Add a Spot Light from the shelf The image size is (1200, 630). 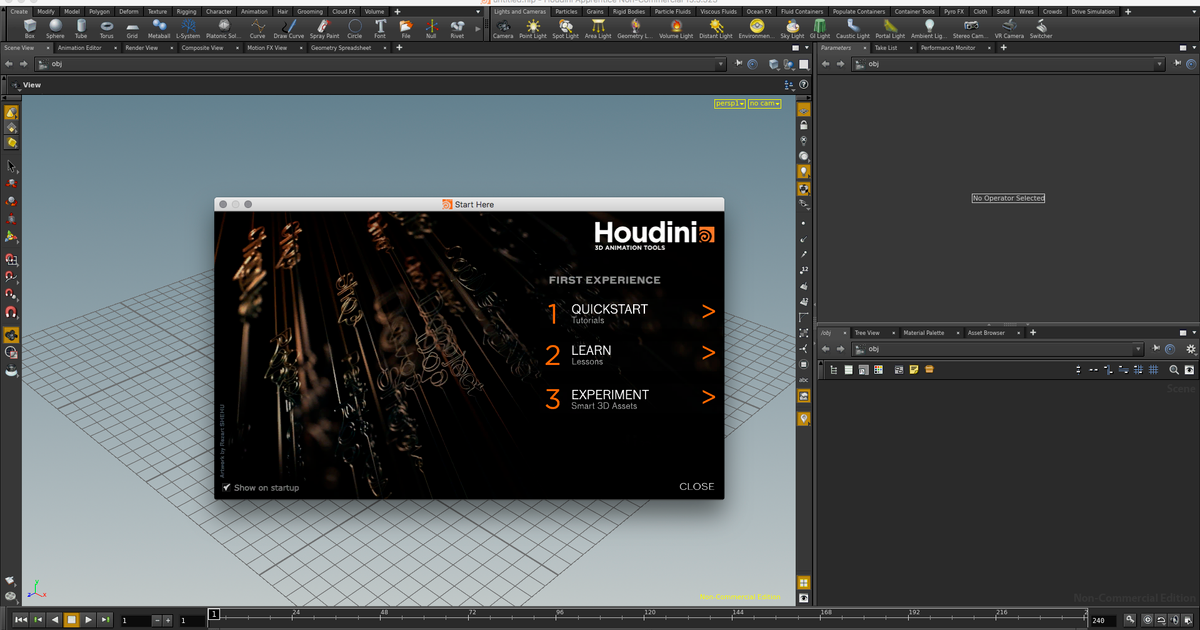point(566,28)
